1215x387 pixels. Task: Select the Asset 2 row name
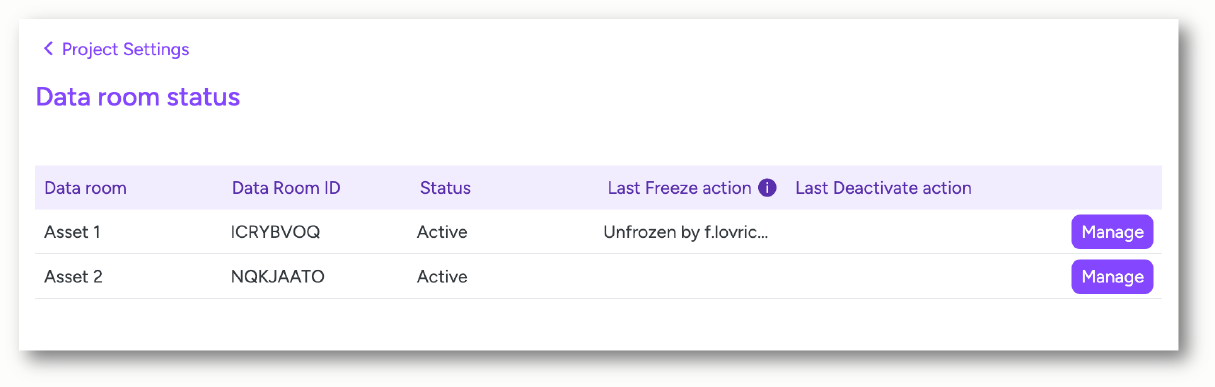pyautogui.click(x=74, y=277)
